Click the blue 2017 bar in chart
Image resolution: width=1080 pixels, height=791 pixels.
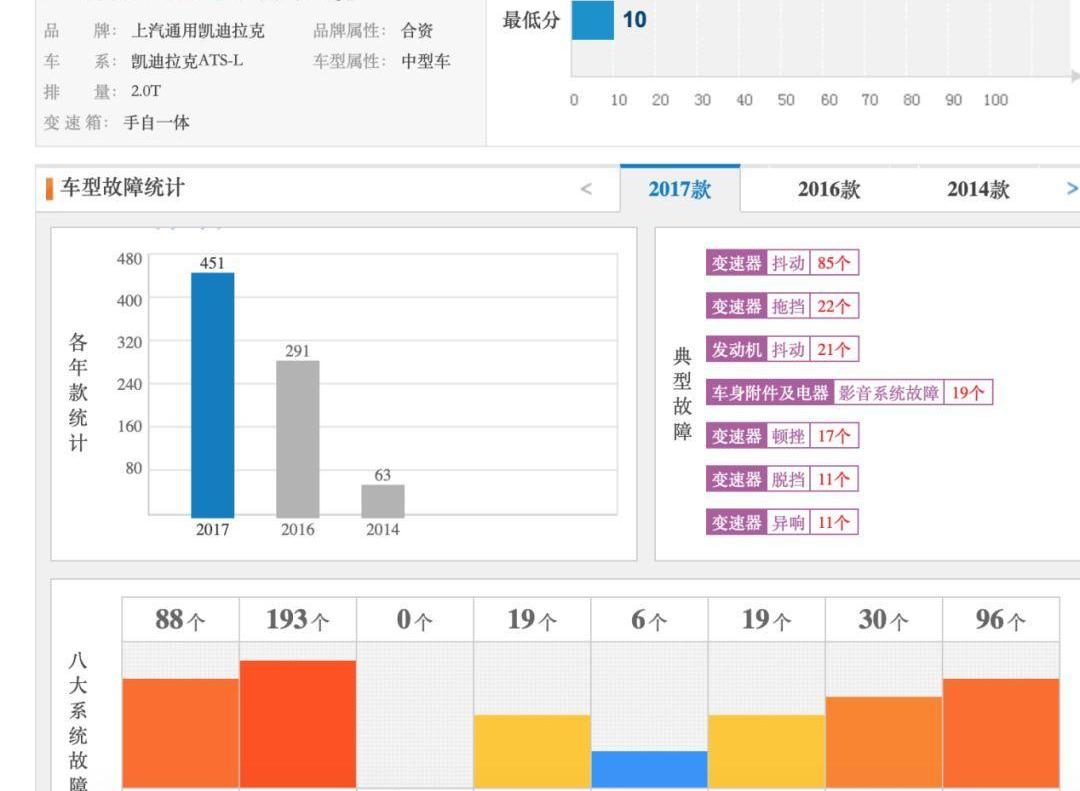pos(212,395)
